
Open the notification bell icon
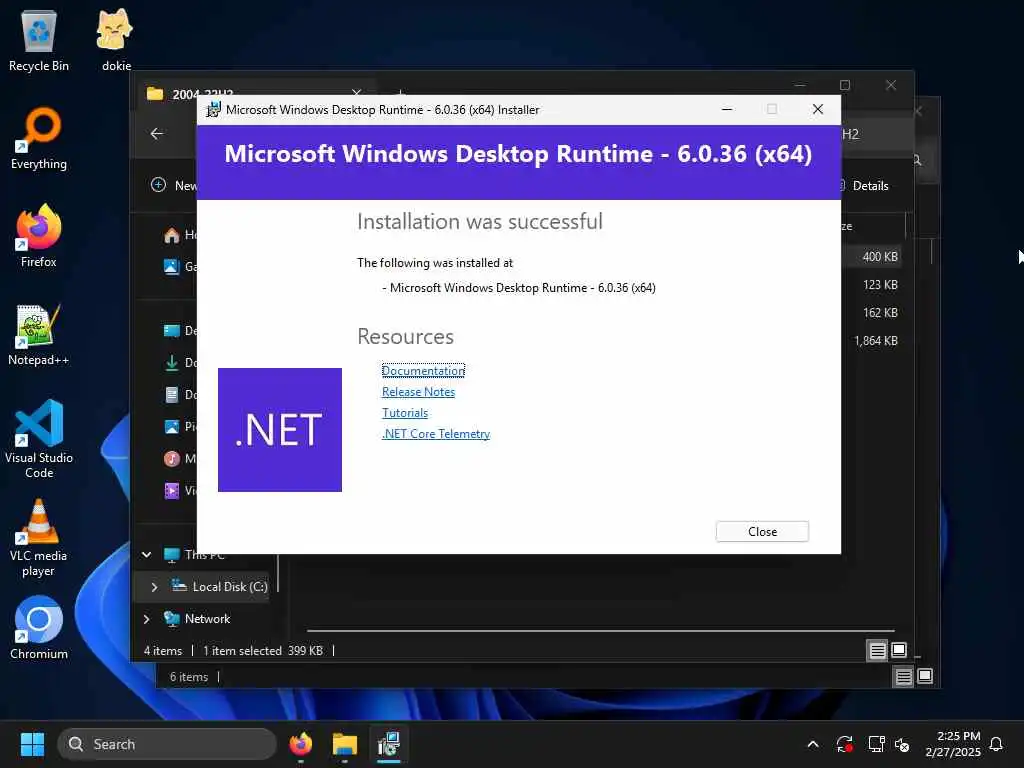click(x=996, y=744)
